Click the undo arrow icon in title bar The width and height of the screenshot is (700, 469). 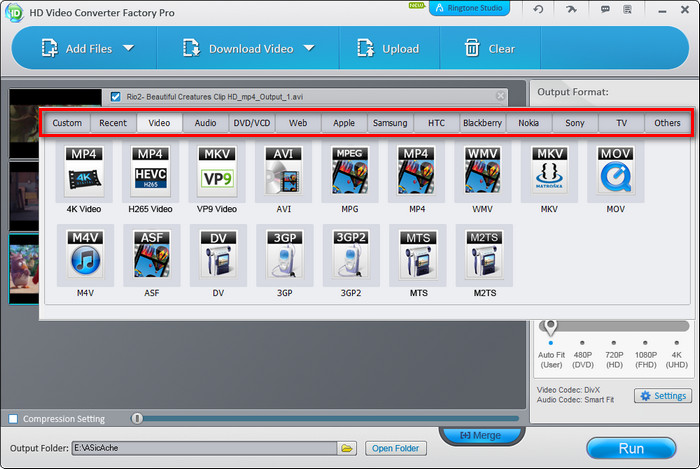tap(538, 9)
